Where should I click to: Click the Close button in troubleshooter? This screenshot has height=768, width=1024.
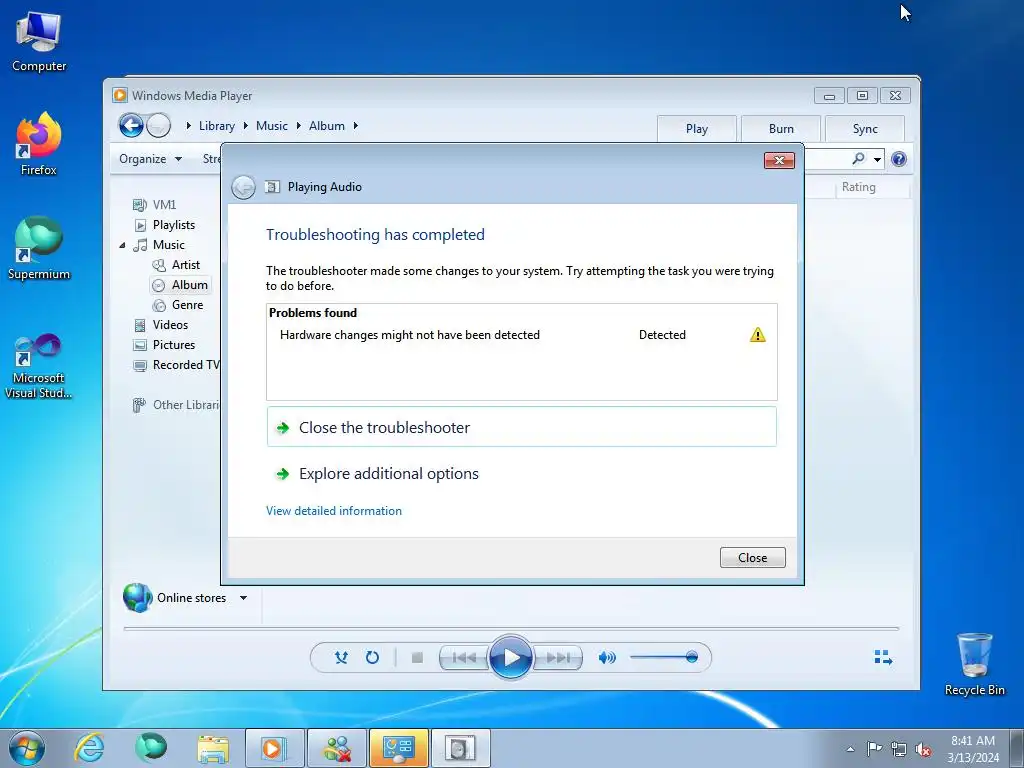752,558
